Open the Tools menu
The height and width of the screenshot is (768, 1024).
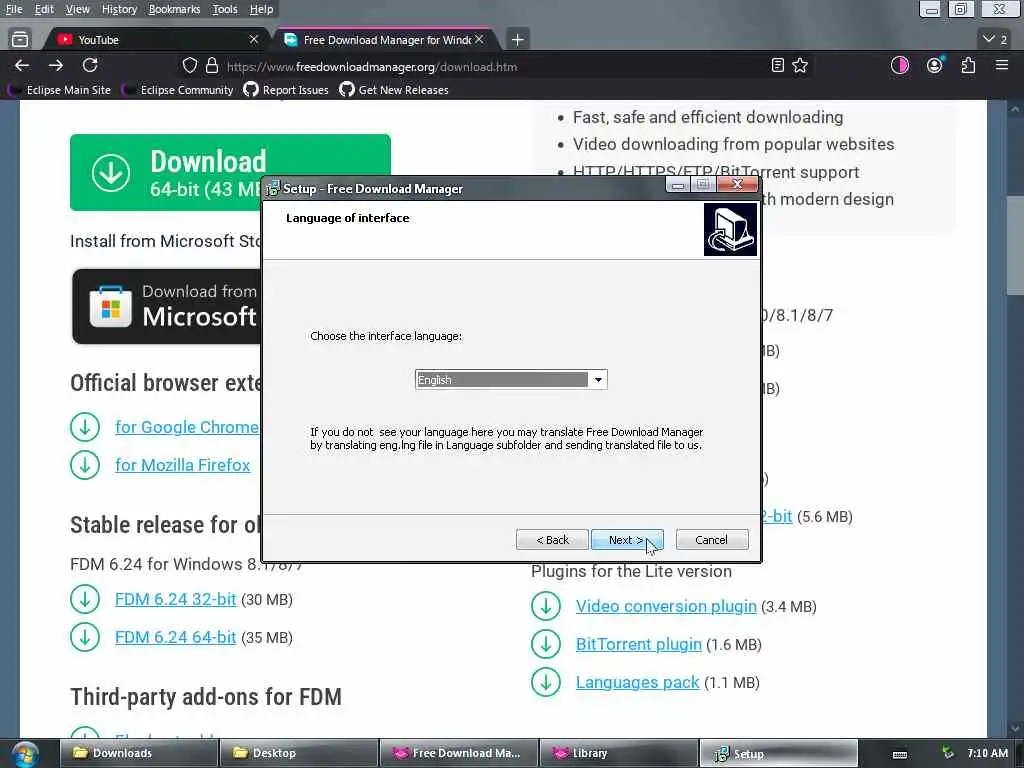point(225,9)
